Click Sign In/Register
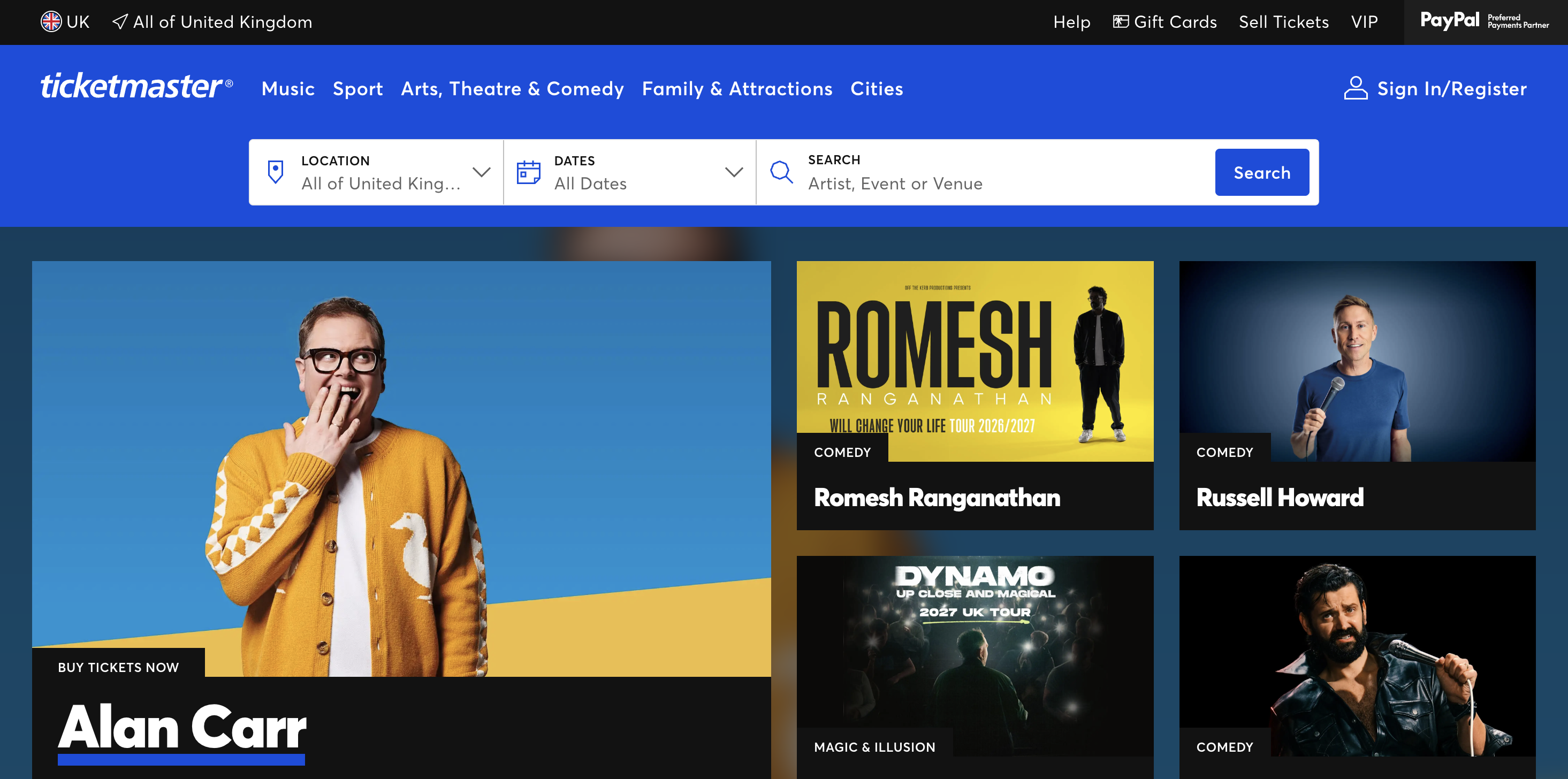 [x=1435, y=89]
